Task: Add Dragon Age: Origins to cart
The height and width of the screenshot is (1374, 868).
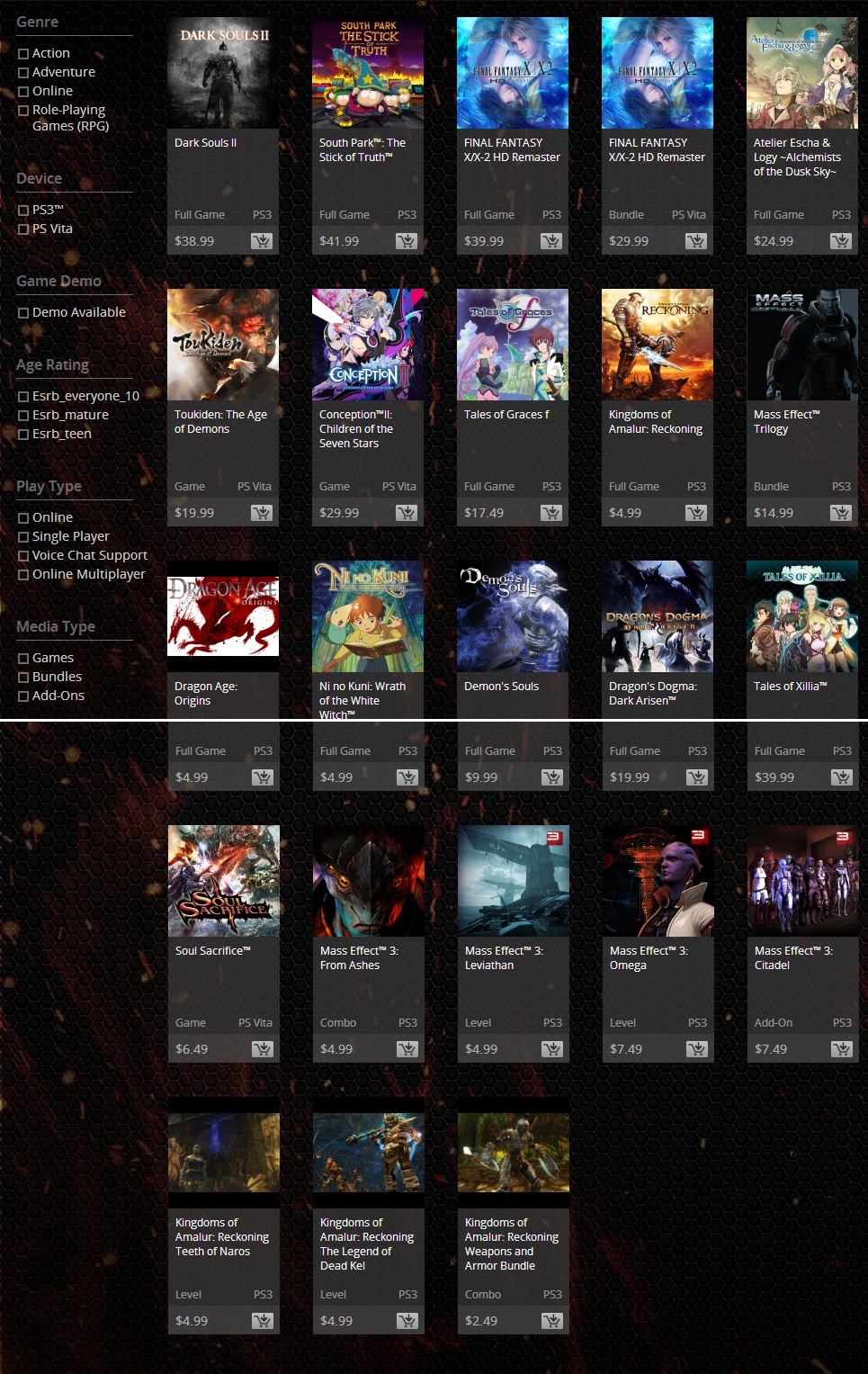Action: pyautogui.click(x=263, y=777)
